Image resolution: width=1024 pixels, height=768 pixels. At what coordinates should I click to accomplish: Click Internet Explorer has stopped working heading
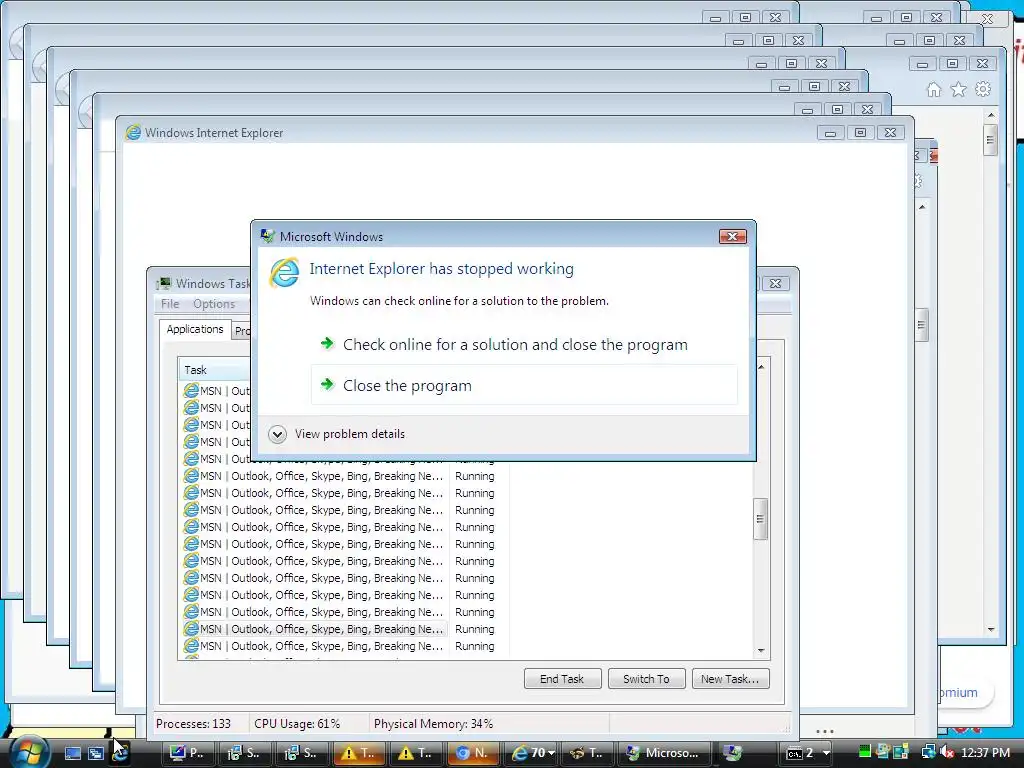441,269
